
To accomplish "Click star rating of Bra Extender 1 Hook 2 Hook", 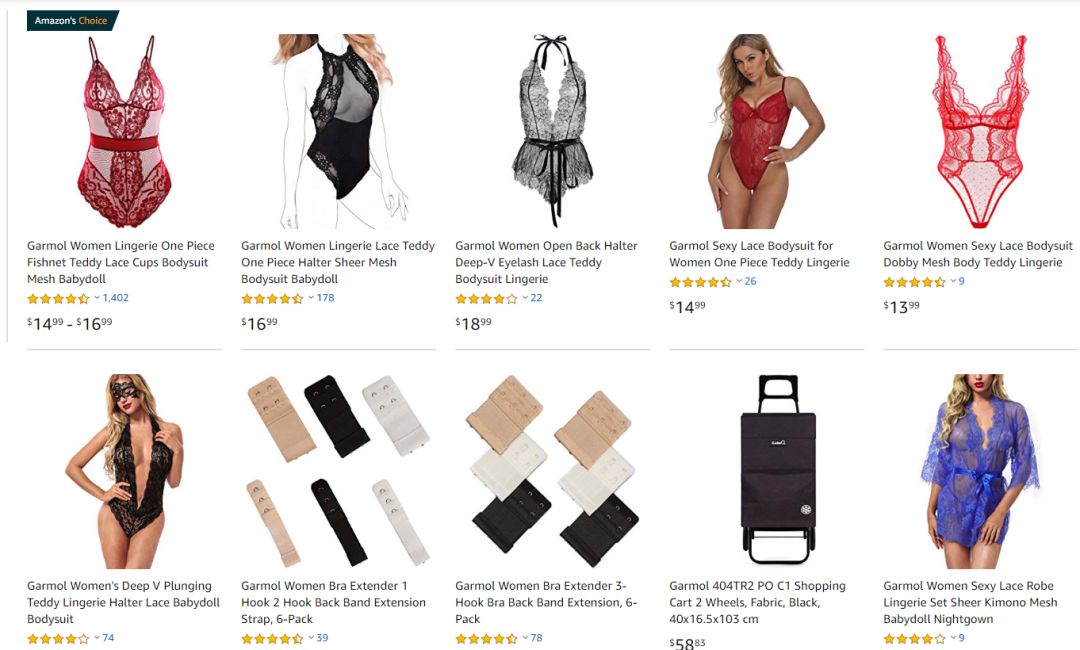I will pyautogui.click(x=272, y=638).
